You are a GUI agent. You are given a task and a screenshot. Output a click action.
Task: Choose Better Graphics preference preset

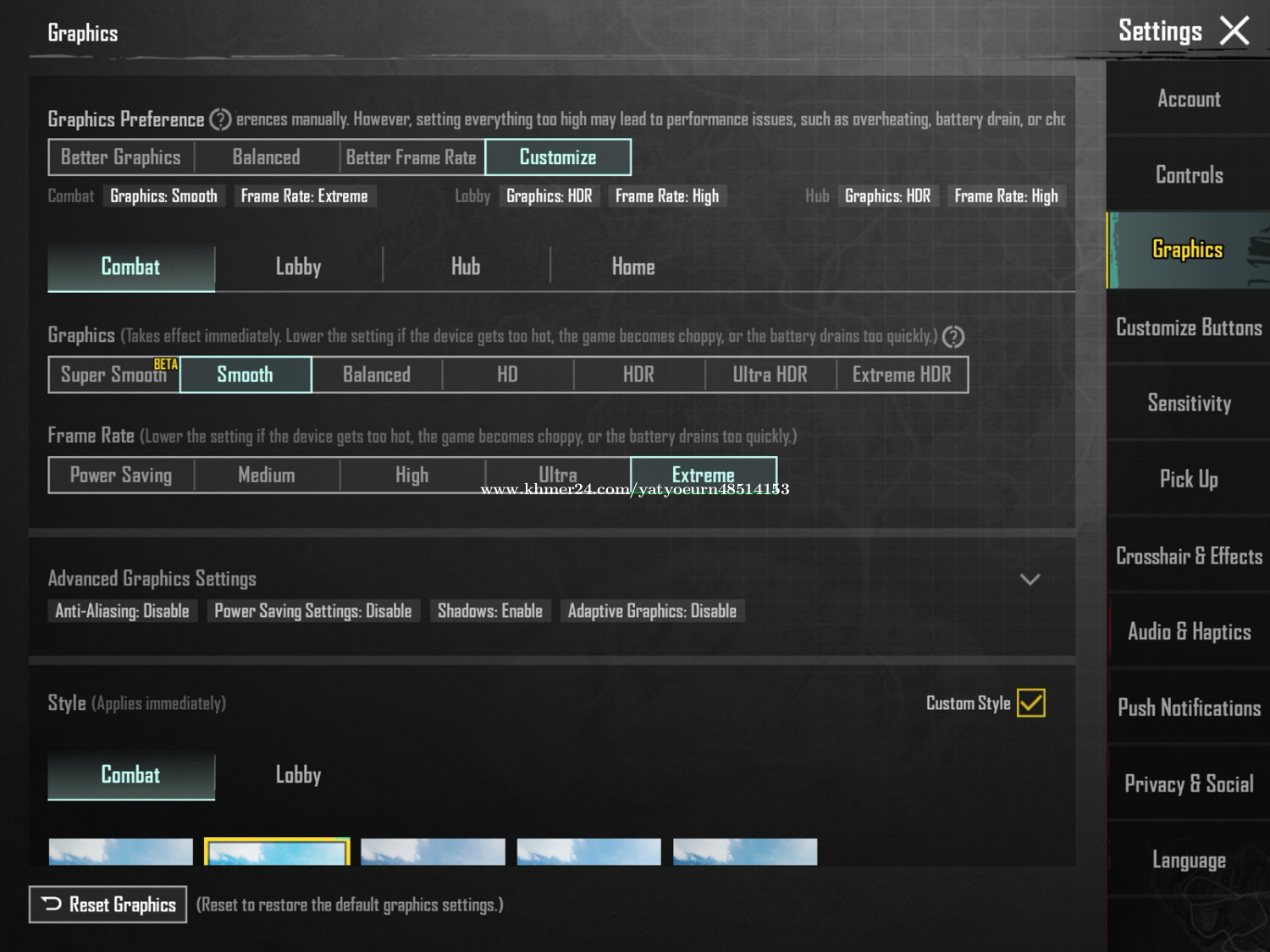click(x=121, y=157)
